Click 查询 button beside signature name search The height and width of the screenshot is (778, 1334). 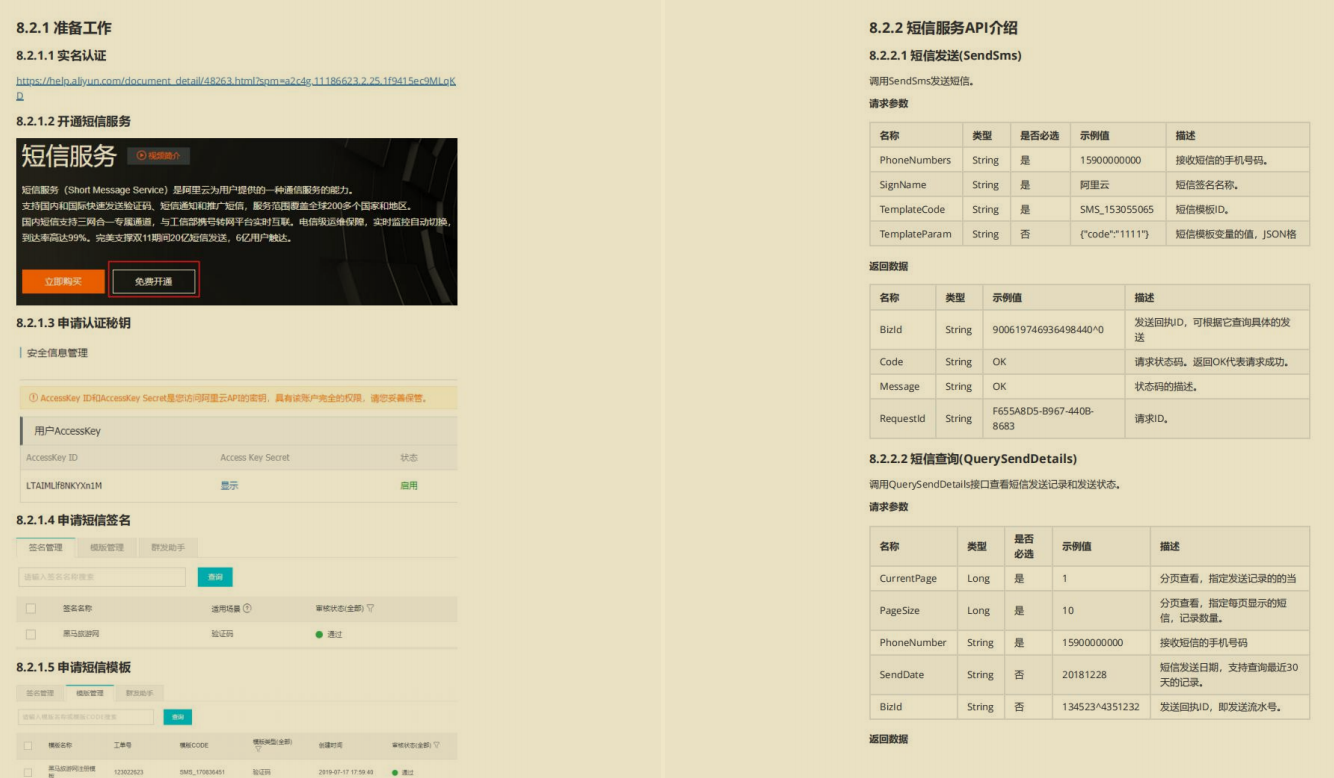(215, 577)
